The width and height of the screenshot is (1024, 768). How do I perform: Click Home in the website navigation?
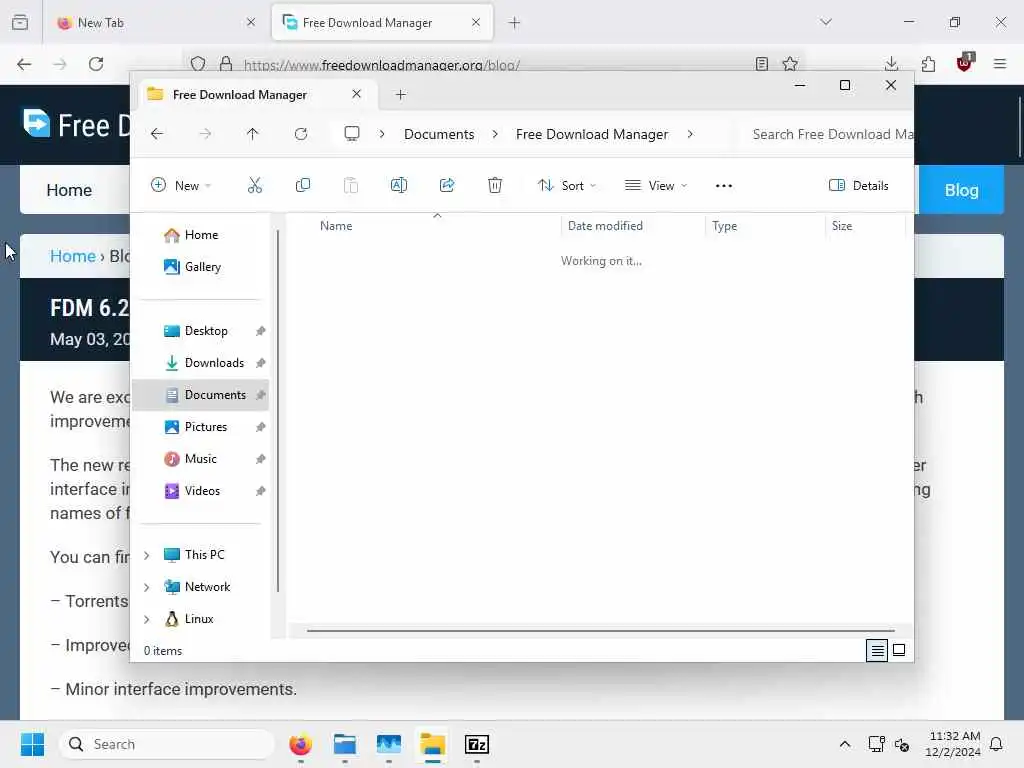coord(69,190)
